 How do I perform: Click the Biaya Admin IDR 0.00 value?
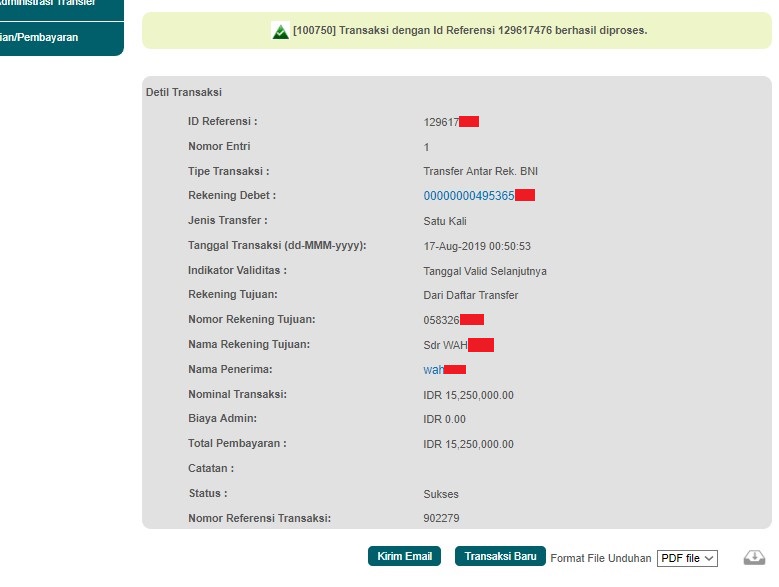tap(445, 419)
